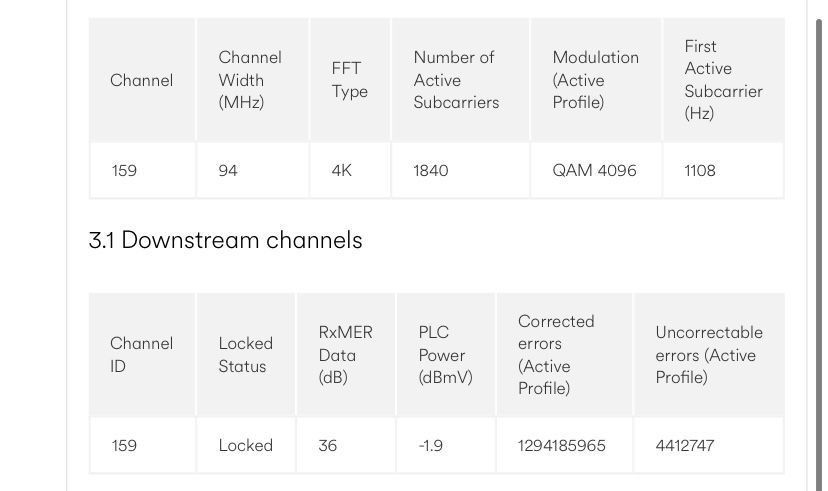
Task: Click the First Active Subcarrier (Hz) header
Action: tap(723, 80)
